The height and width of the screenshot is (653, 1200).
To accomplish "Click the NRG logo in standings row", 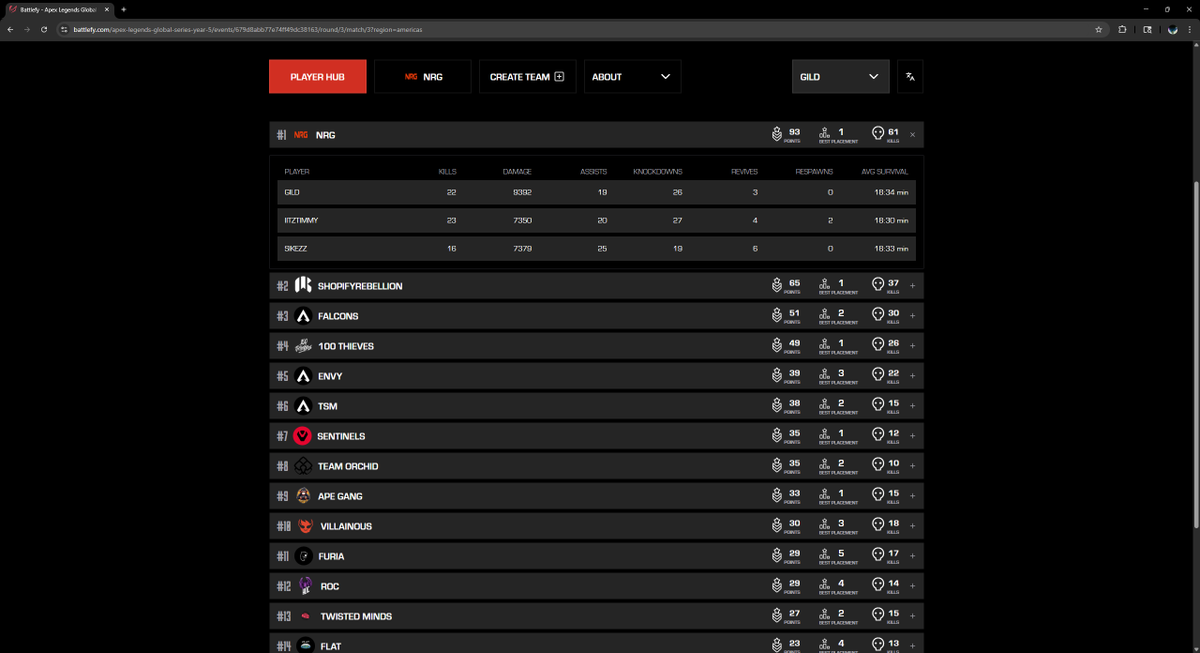I will (x=301, y=135).
